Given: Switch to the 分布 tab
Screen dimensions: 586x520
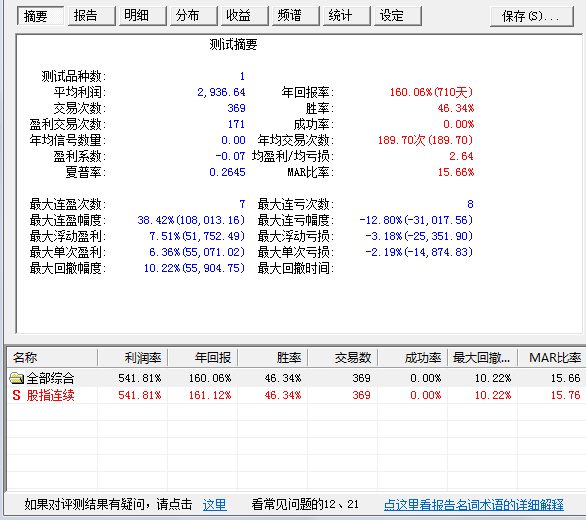Looking at the screenshot, I should 194,16.
